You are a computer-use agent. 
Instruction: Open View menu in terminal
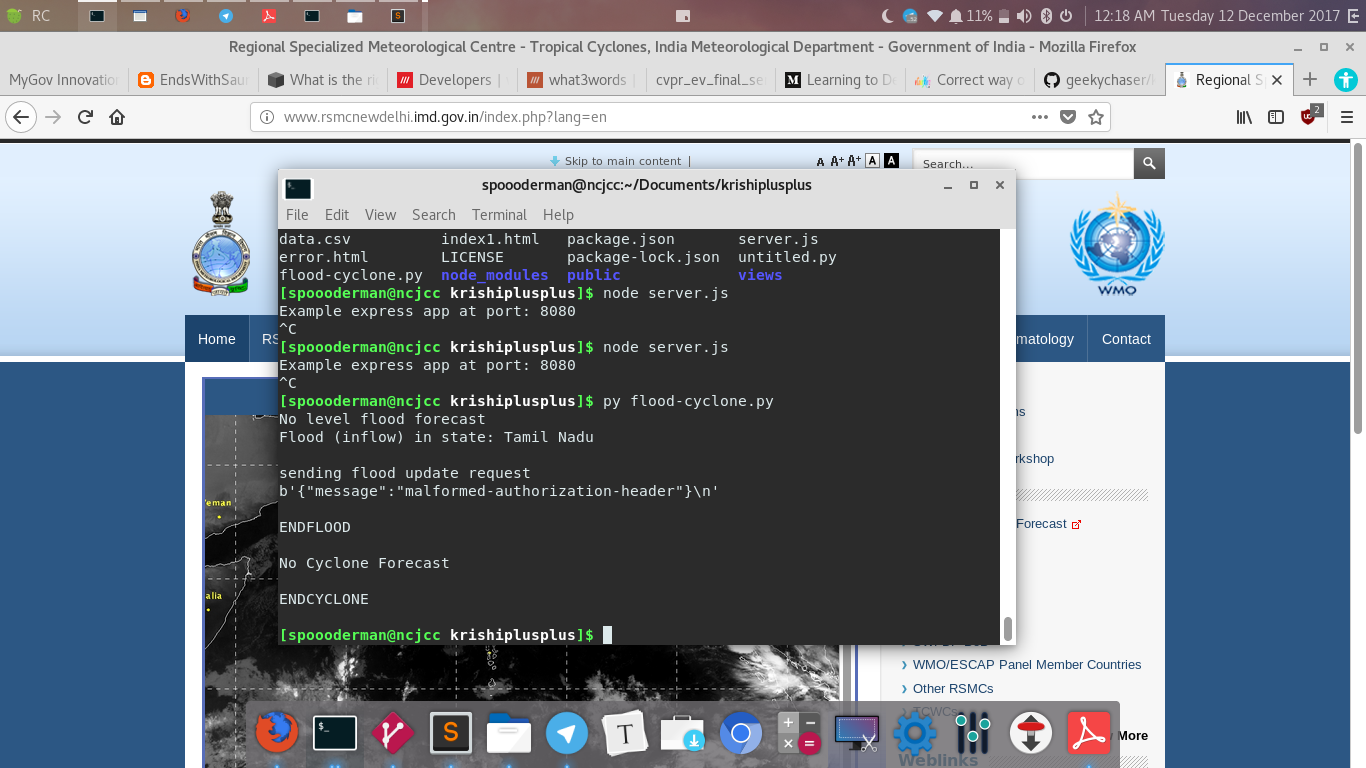[380, 215]
